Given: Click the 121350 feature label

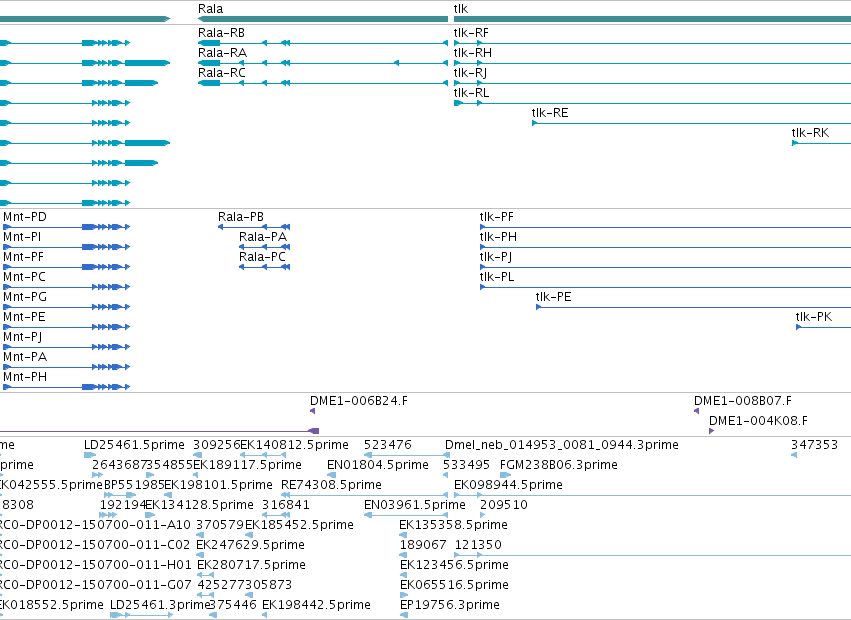Looking at the screenshot, I should [x=478, y=546].
